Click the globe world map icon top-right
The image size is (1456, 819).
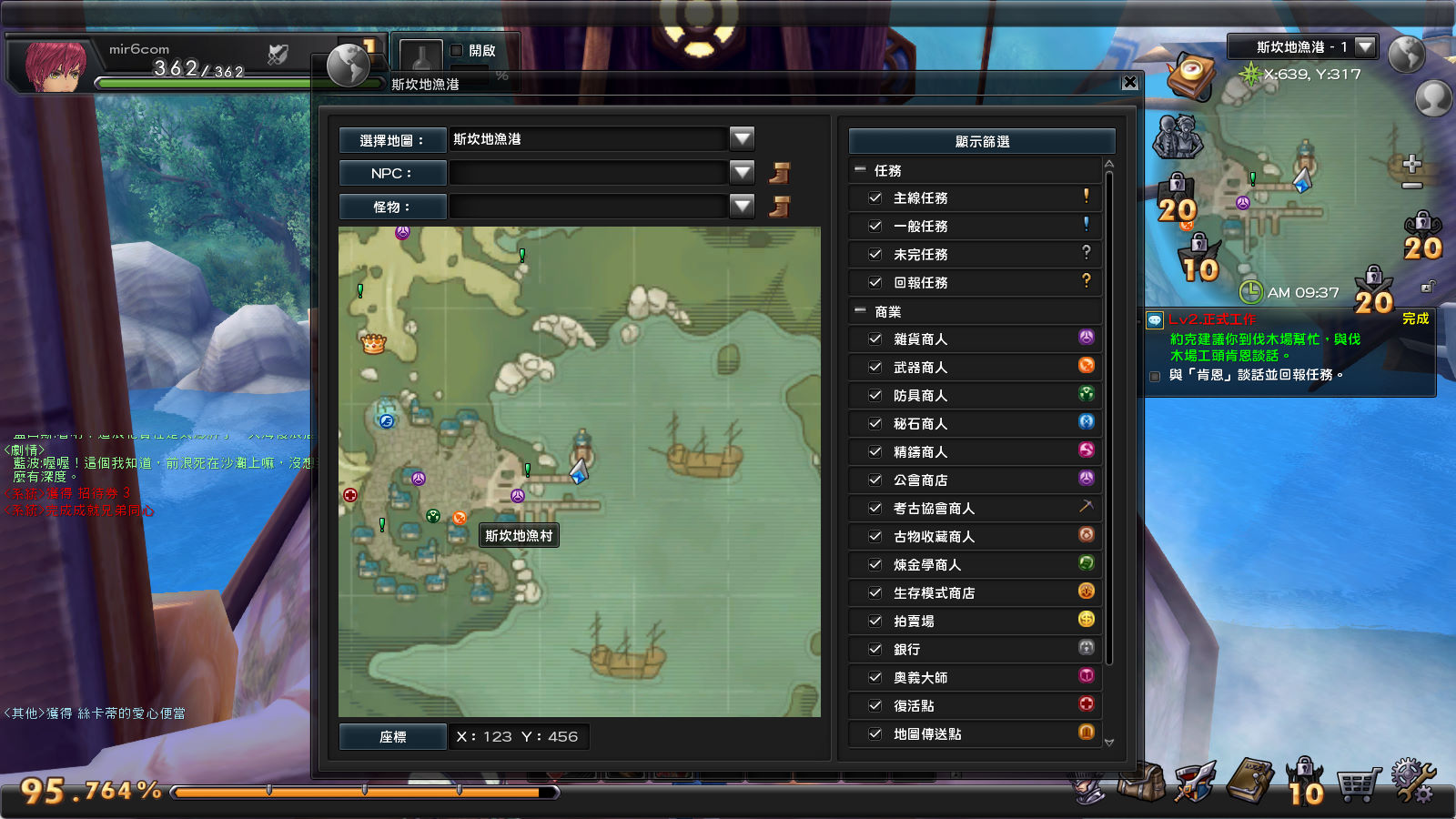point(1406,55)
